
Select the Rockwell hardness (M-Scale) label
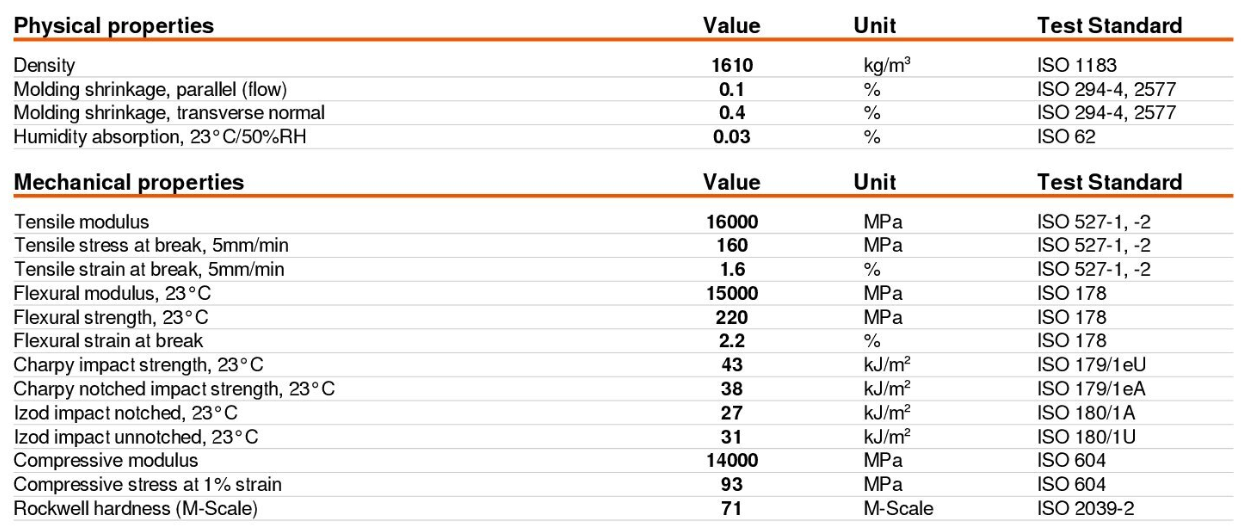(136, 509)
